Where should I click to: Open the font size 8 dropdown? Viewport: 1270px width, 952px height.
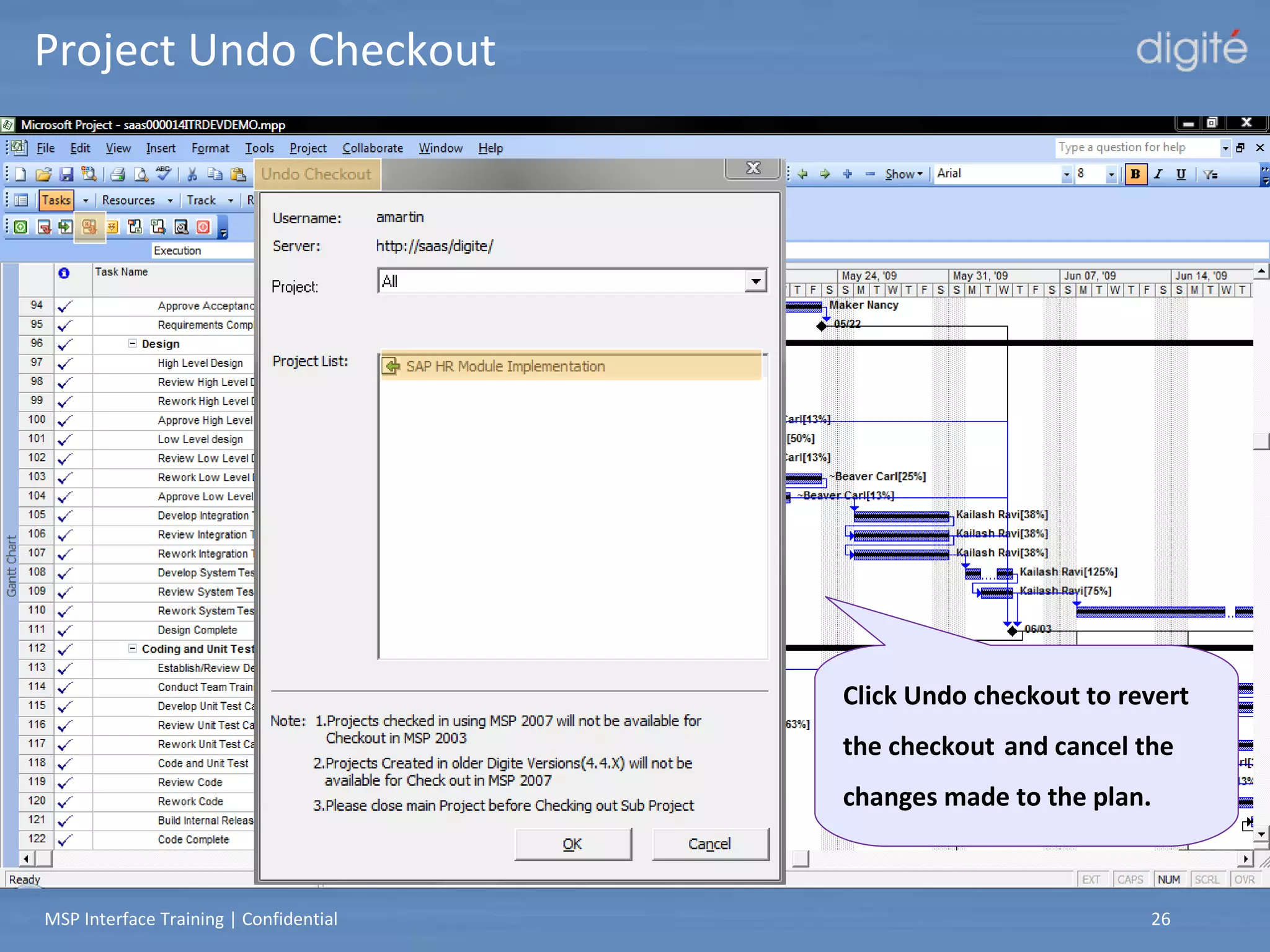[x=1111, y=174]
